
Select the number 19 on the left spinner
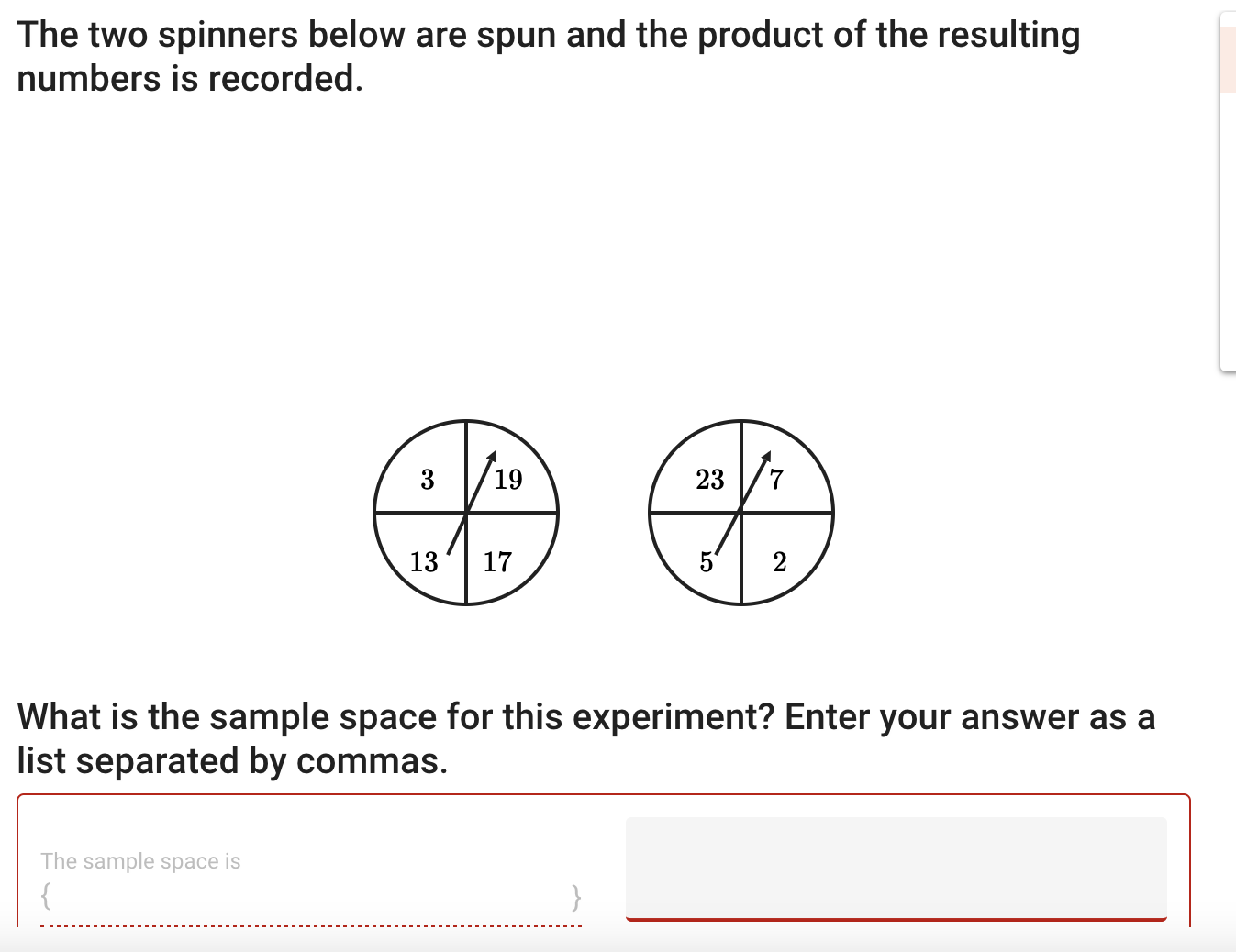[x=508, y=479]
